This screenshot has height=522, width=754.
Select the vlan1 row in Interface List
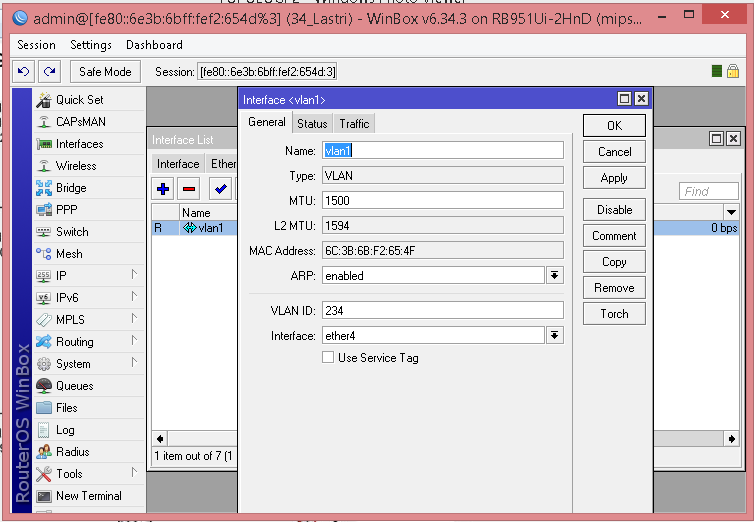point(195,228)
